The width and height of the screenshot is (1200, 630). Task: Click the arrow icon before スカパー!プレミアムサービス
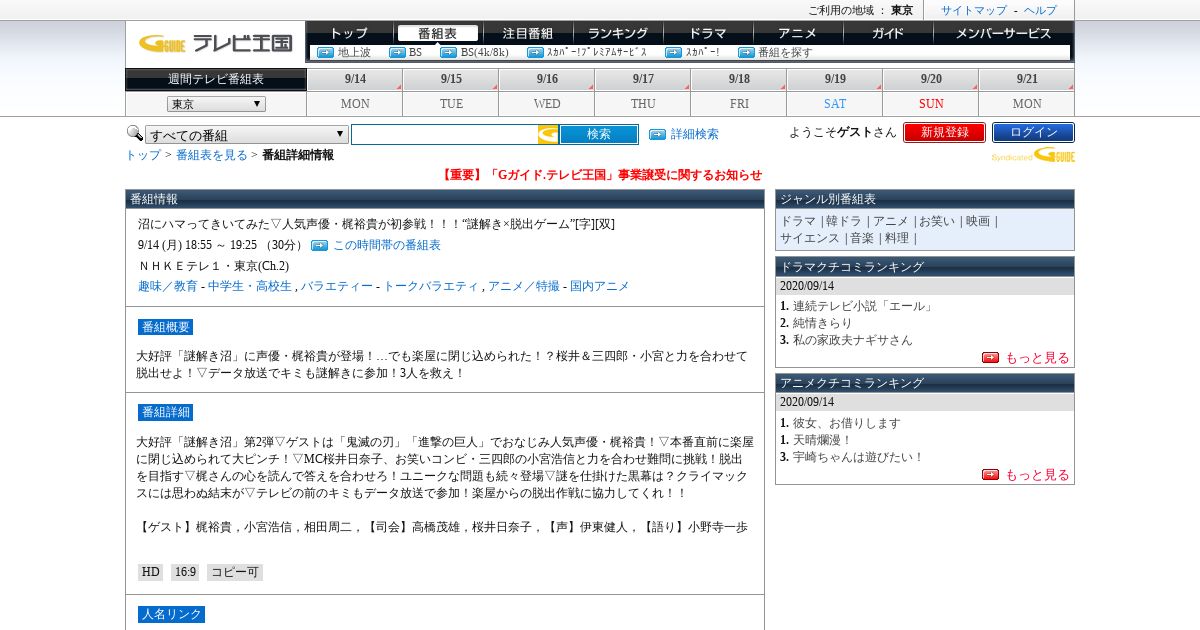click(535, 52)
